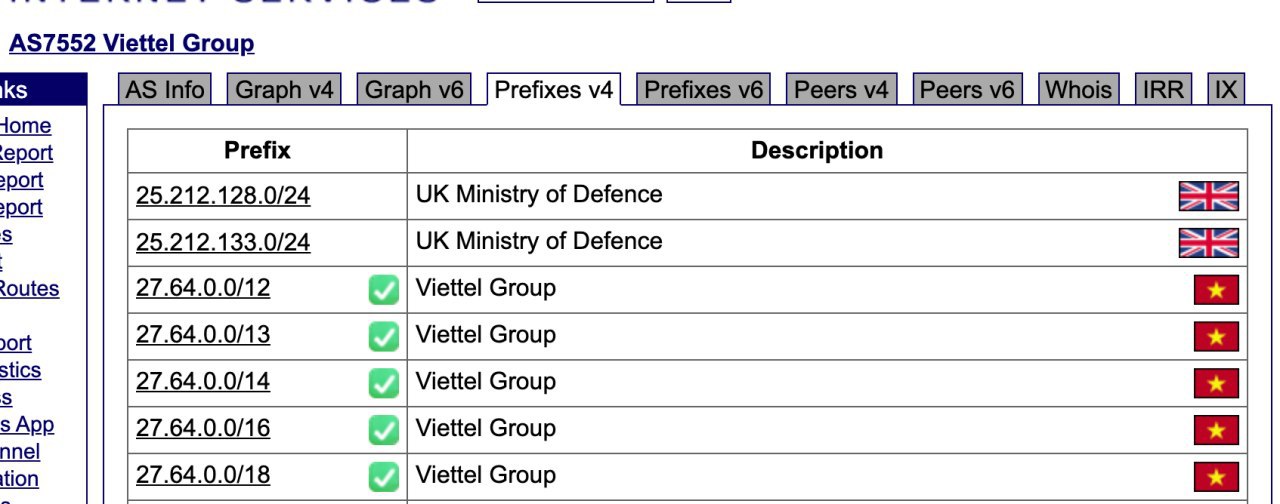Click UK flag icon for 25.212.133.0/24
Image resolution: width=1280 pixels, height=504 pixels.
coord(1208,243)
